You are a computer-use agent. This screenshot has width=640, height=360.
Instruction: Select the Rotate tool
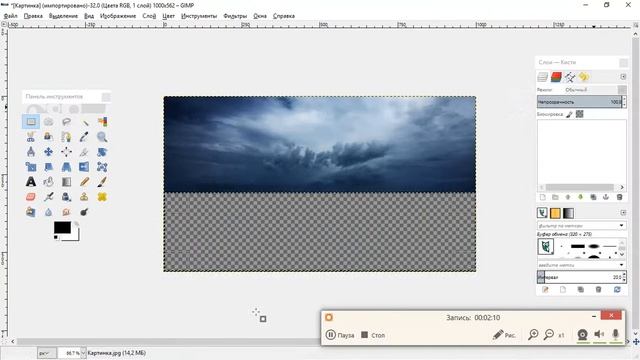[102, 152]
